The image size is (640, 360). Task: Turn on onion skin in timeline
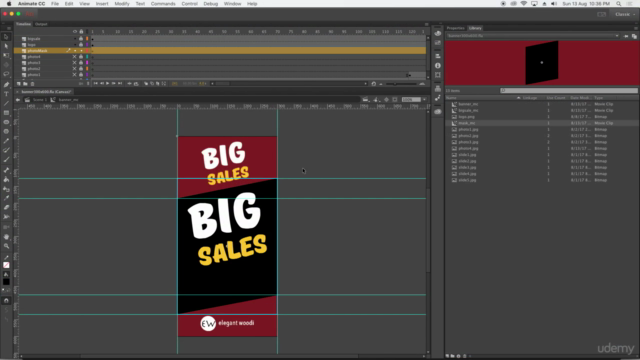click(x=146, y=84)
